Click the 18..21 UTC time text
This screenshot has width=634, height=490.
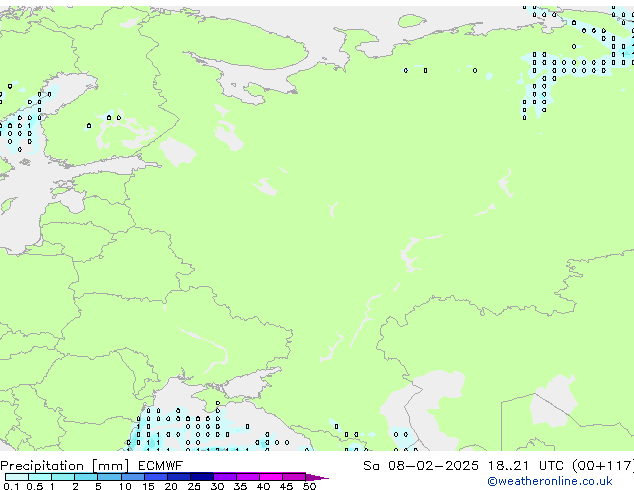525,466
